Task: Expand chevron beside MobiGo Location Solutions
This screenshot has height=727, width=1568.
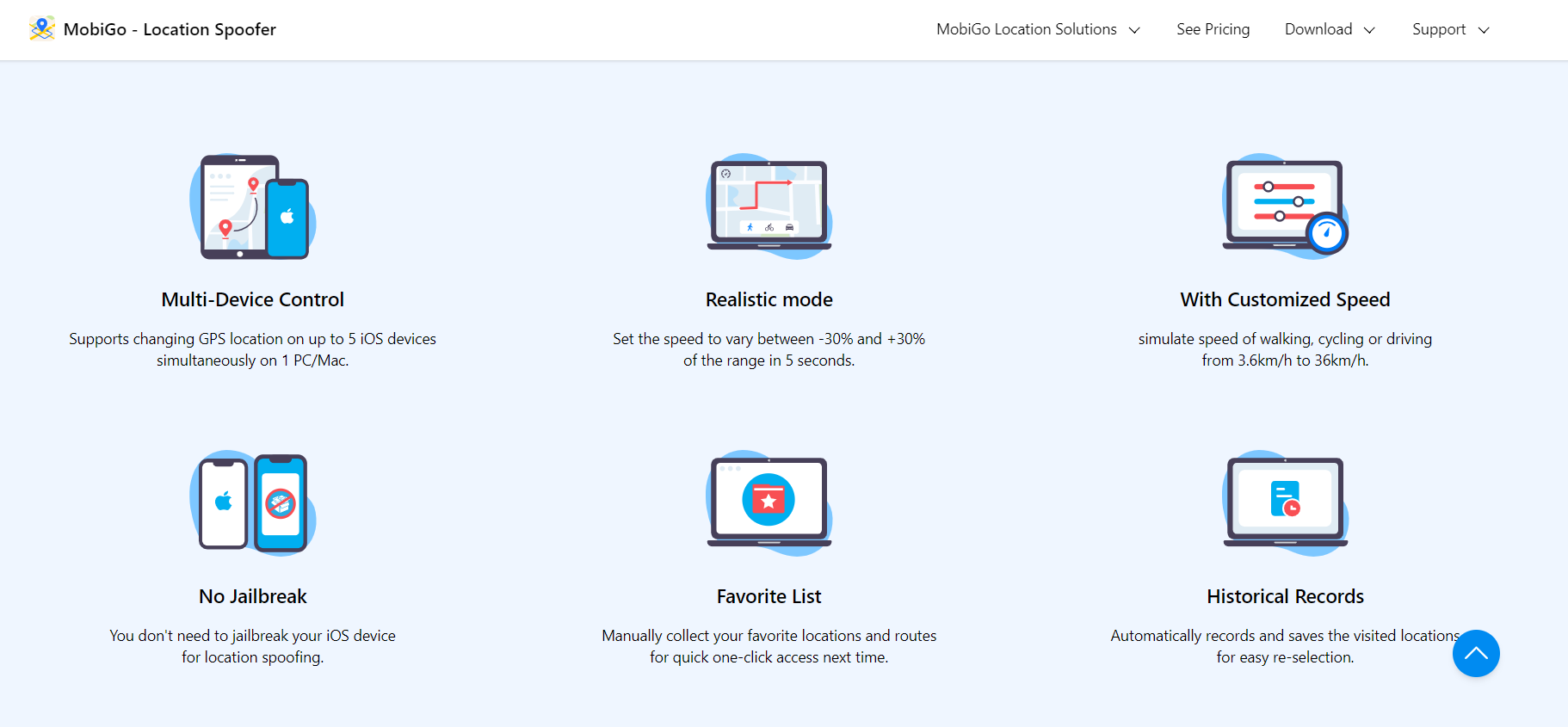Action: (x=1134, y=30)
